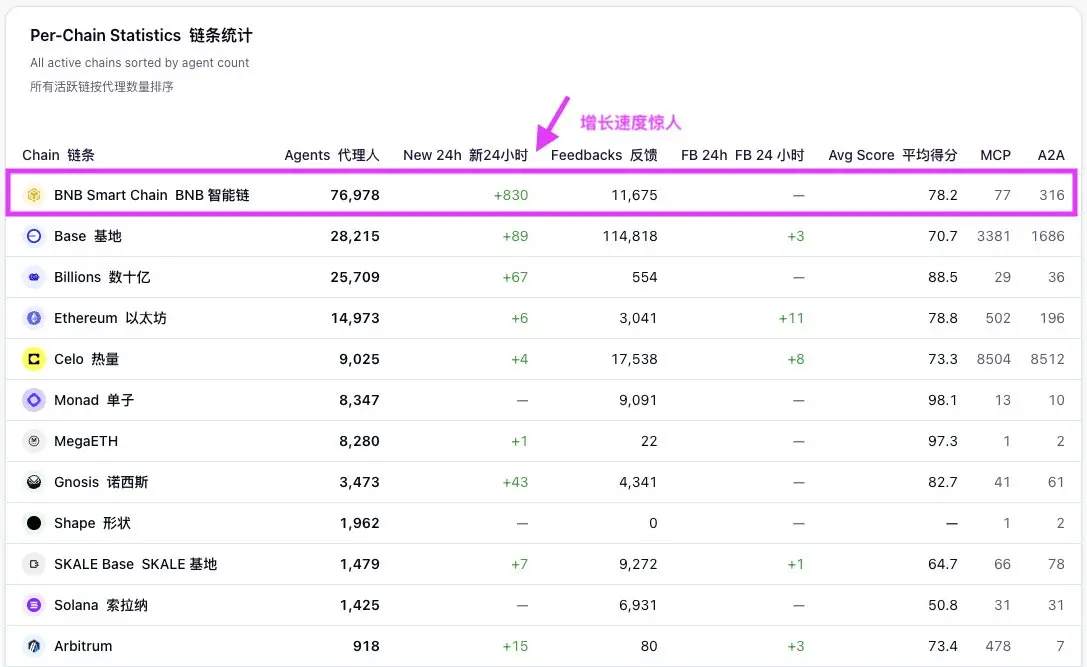Click the Per-Chain Statistics heading
This screenshot has width=1087, height=667.
141,35
